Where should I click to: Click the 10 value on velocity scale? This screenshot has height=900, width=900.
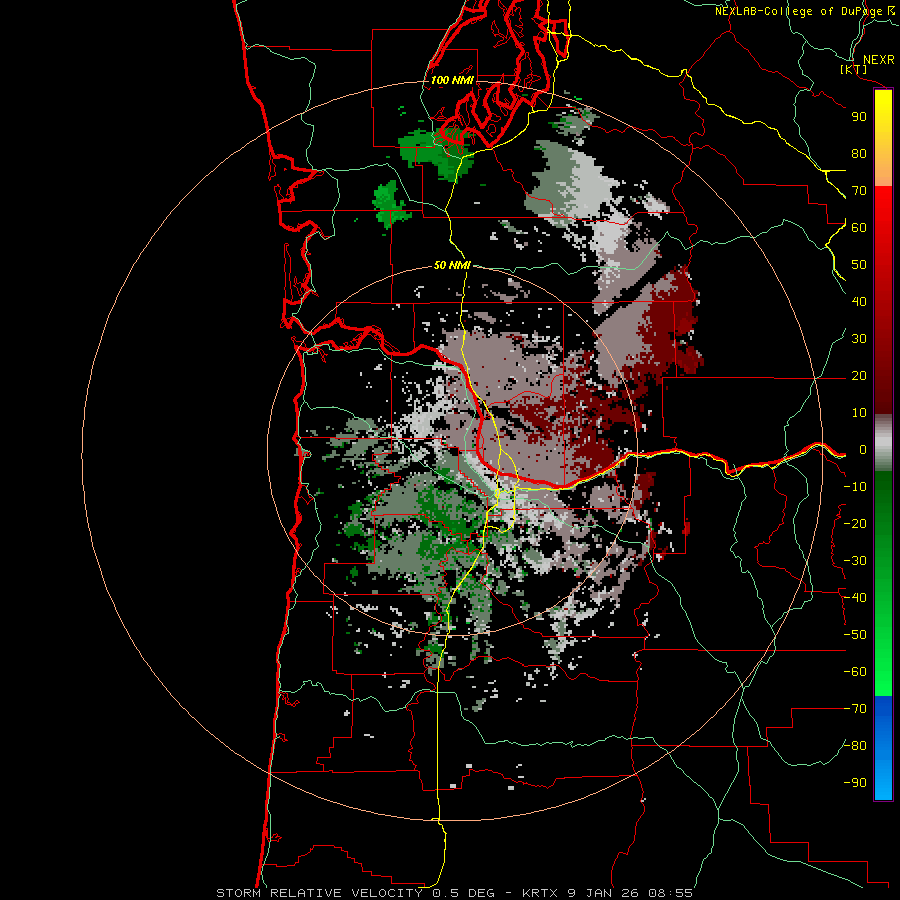(x=859, y=413)
